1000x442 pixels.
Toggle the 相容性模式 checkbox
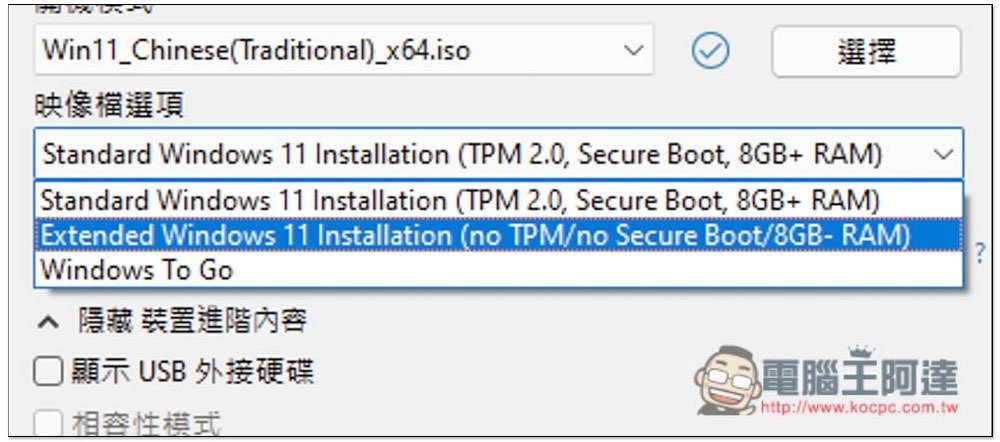(x=48, y=424)
